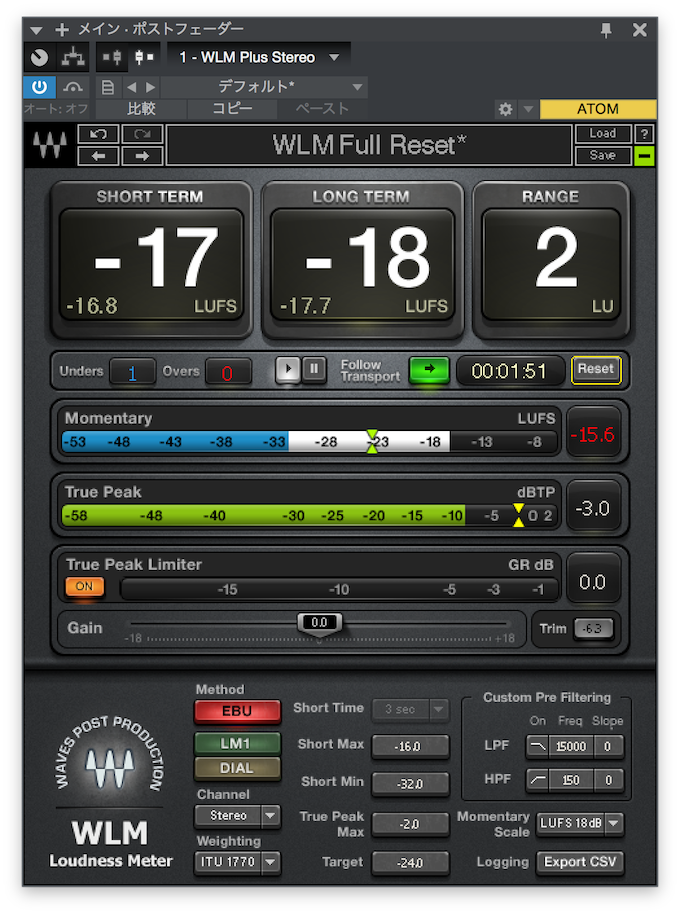Toggle the HPF filter on
The image size is (680, 914).
(x=538, y=780)
